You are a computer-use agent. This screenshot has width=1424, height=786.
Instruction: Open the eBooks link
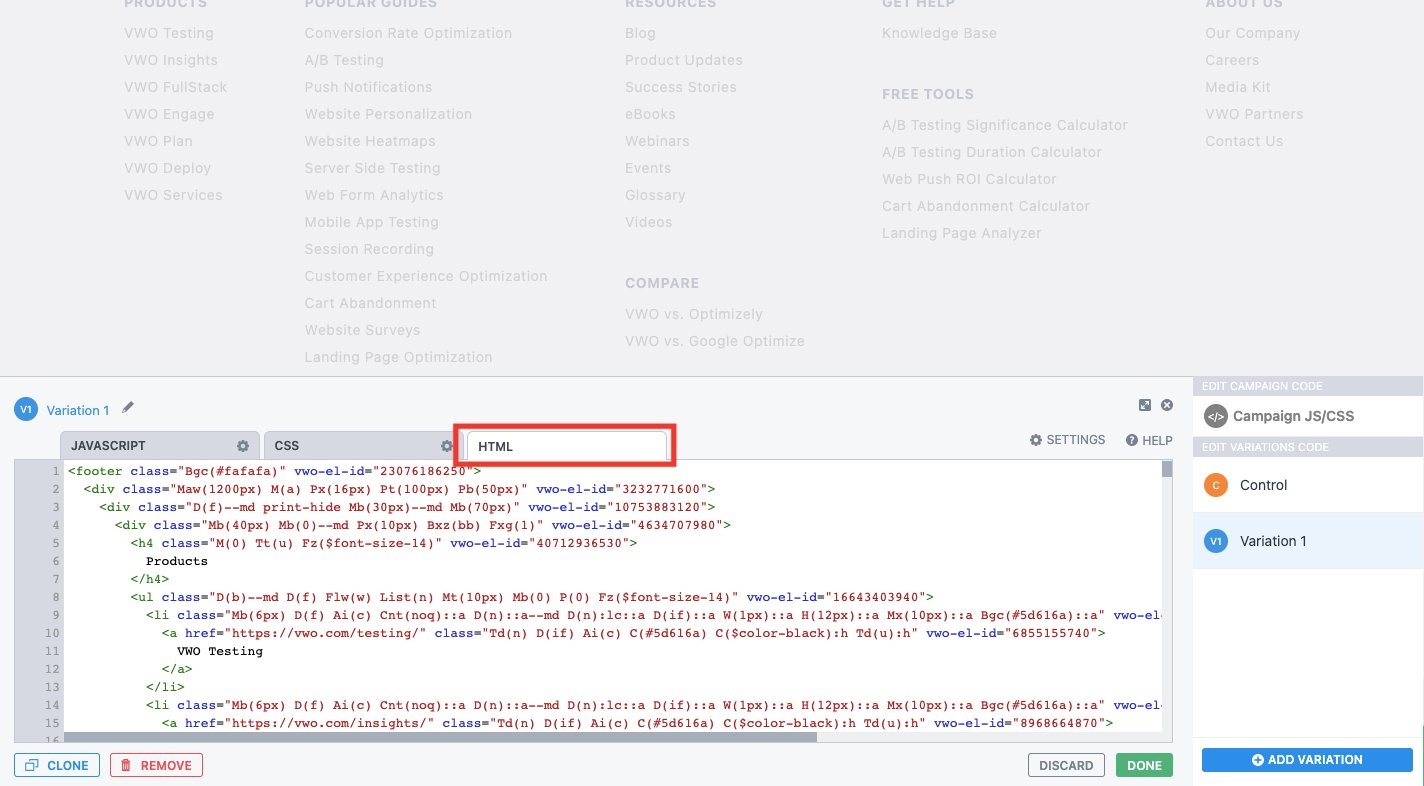pos(650,114)
